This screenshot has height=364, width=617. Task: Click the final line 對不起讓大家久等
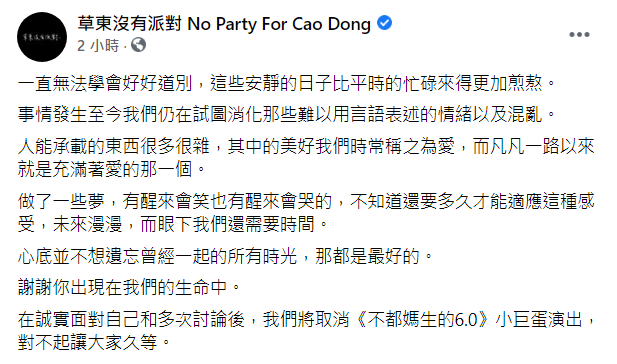coord(94,343)
